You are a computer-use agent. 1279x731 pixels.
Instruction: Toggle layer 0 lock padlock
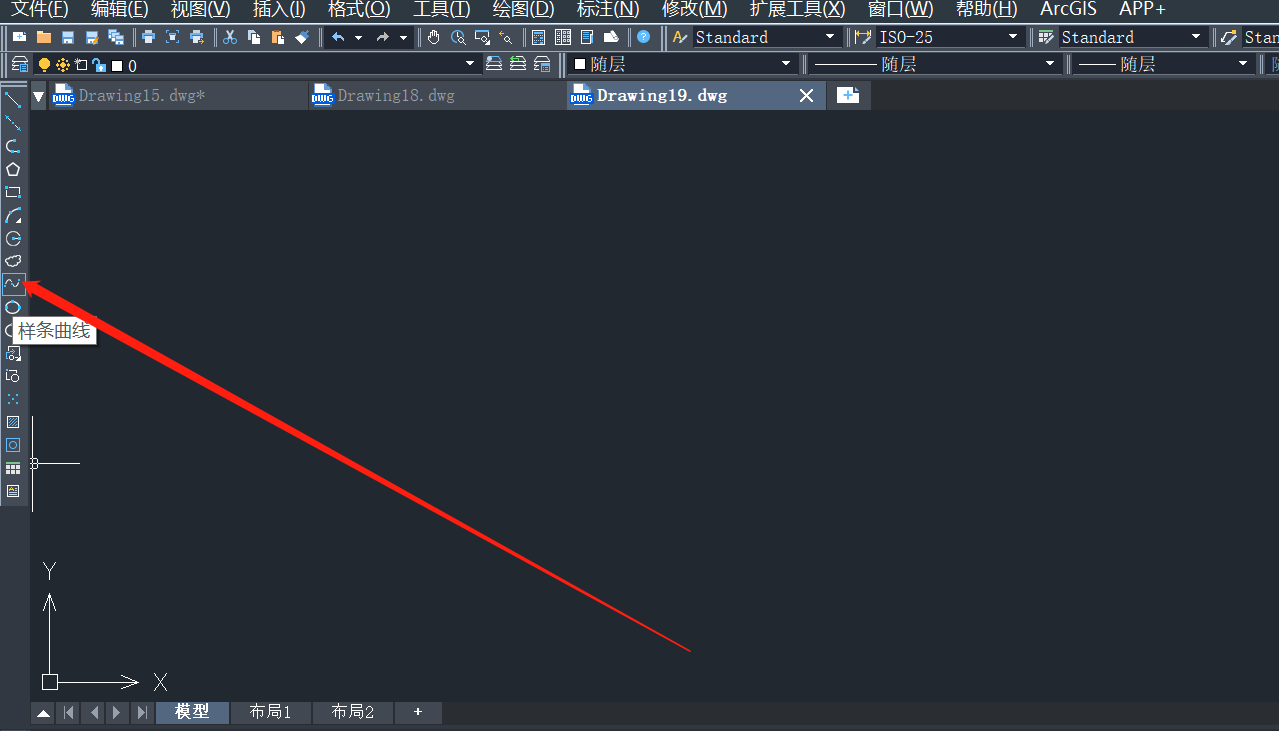pyautogui.click(x=99, y=64)
